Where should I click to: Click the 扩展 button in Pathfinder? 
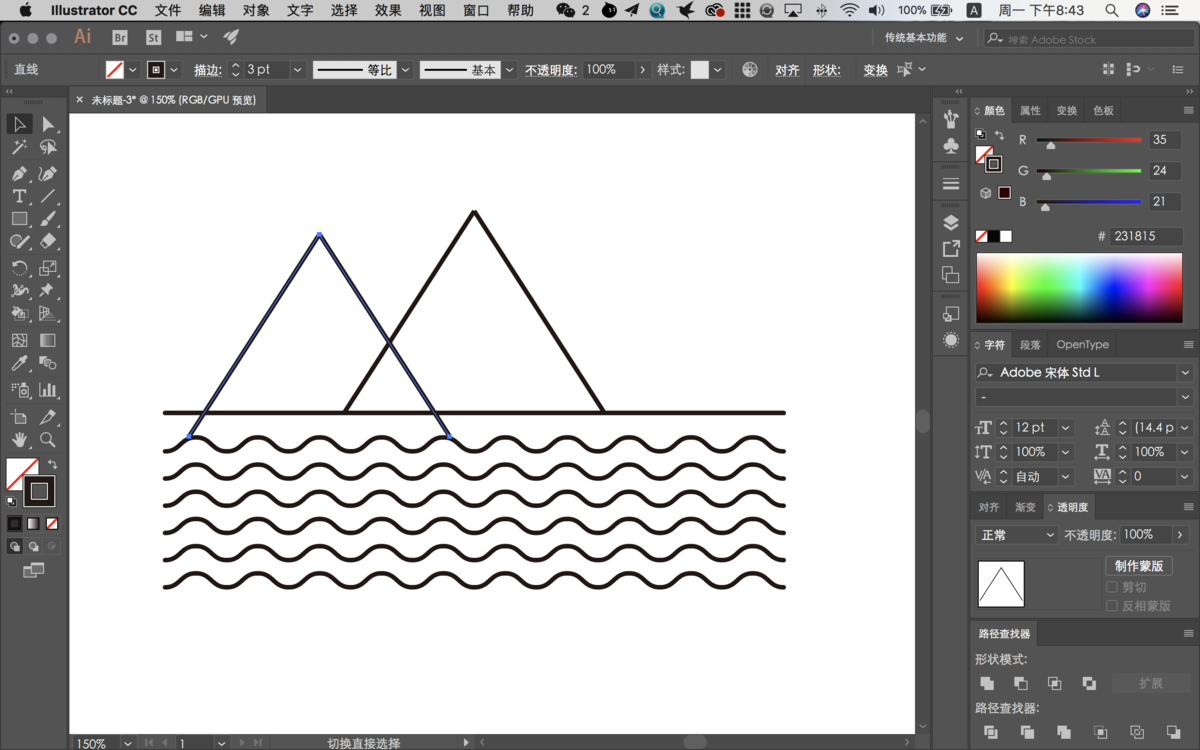1151,683
